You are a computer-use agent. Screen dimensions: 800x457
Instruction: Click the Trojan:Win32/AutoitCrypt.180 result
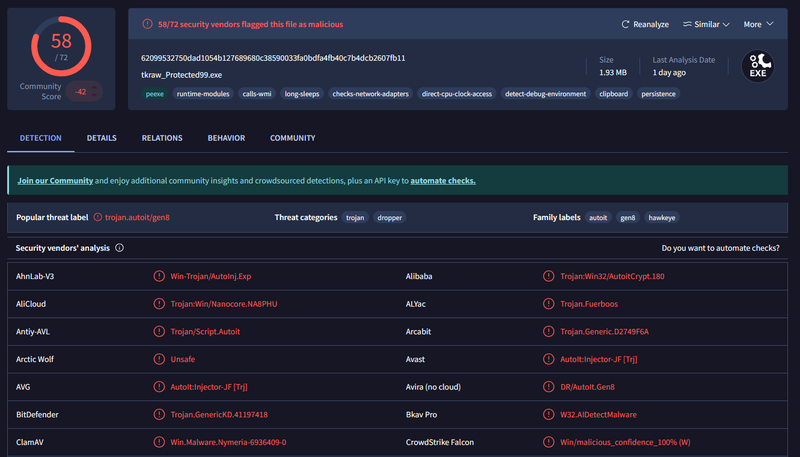point(612,276)
